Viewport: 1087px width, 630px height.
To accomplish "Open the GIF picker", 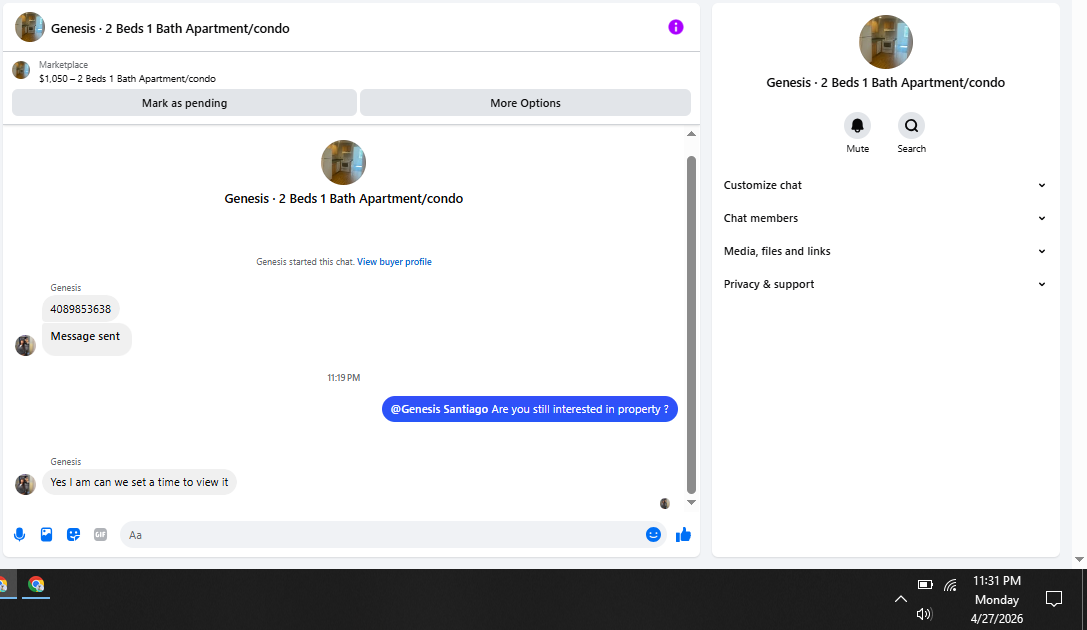I will pyautogui.click(x=101, y=534).
